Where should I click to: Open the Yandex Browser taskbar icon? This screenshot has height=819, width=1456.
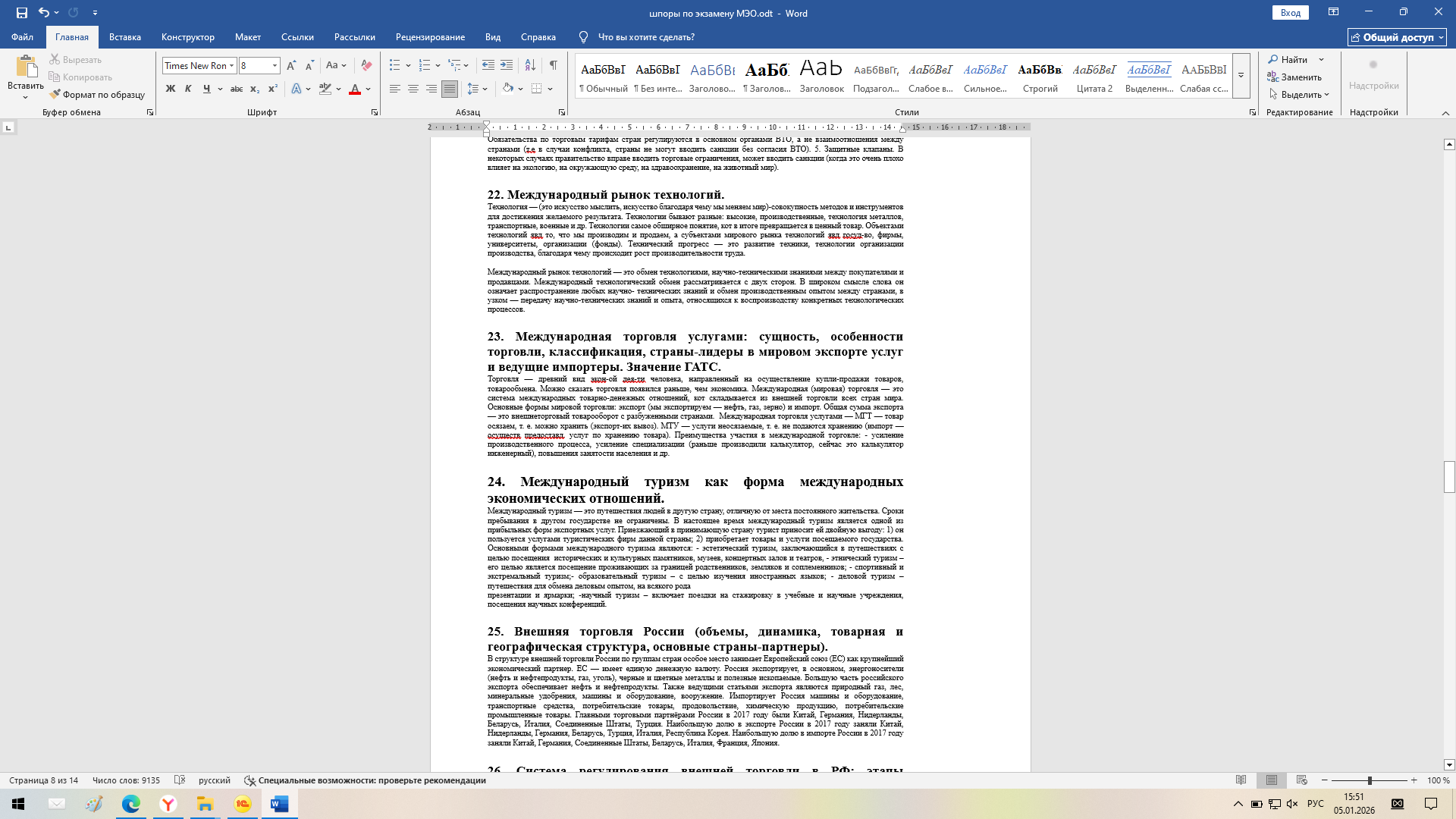point(168,804)
